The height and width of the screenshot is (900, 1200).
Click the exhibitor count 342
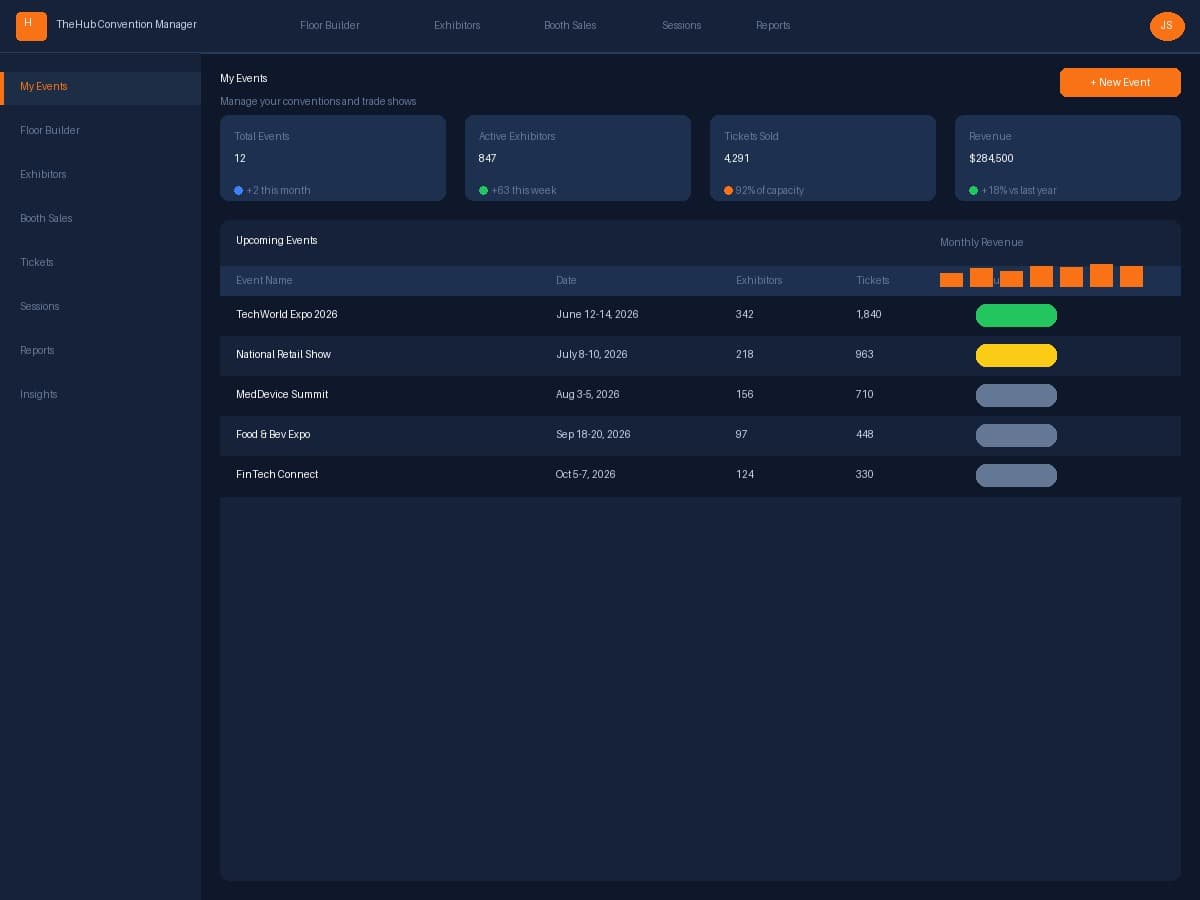click(x=745, y=314)
